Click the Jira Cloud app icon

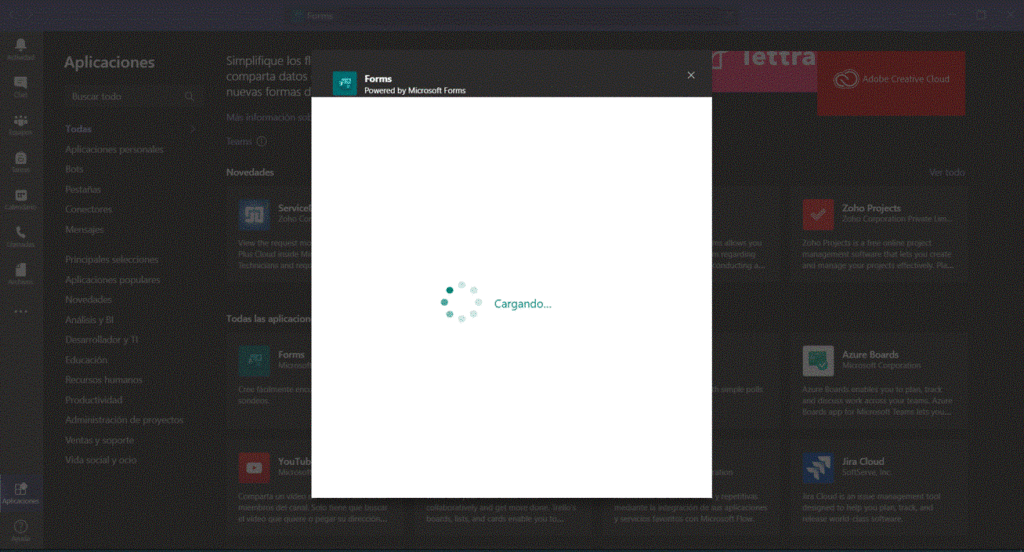click(818, 467)
